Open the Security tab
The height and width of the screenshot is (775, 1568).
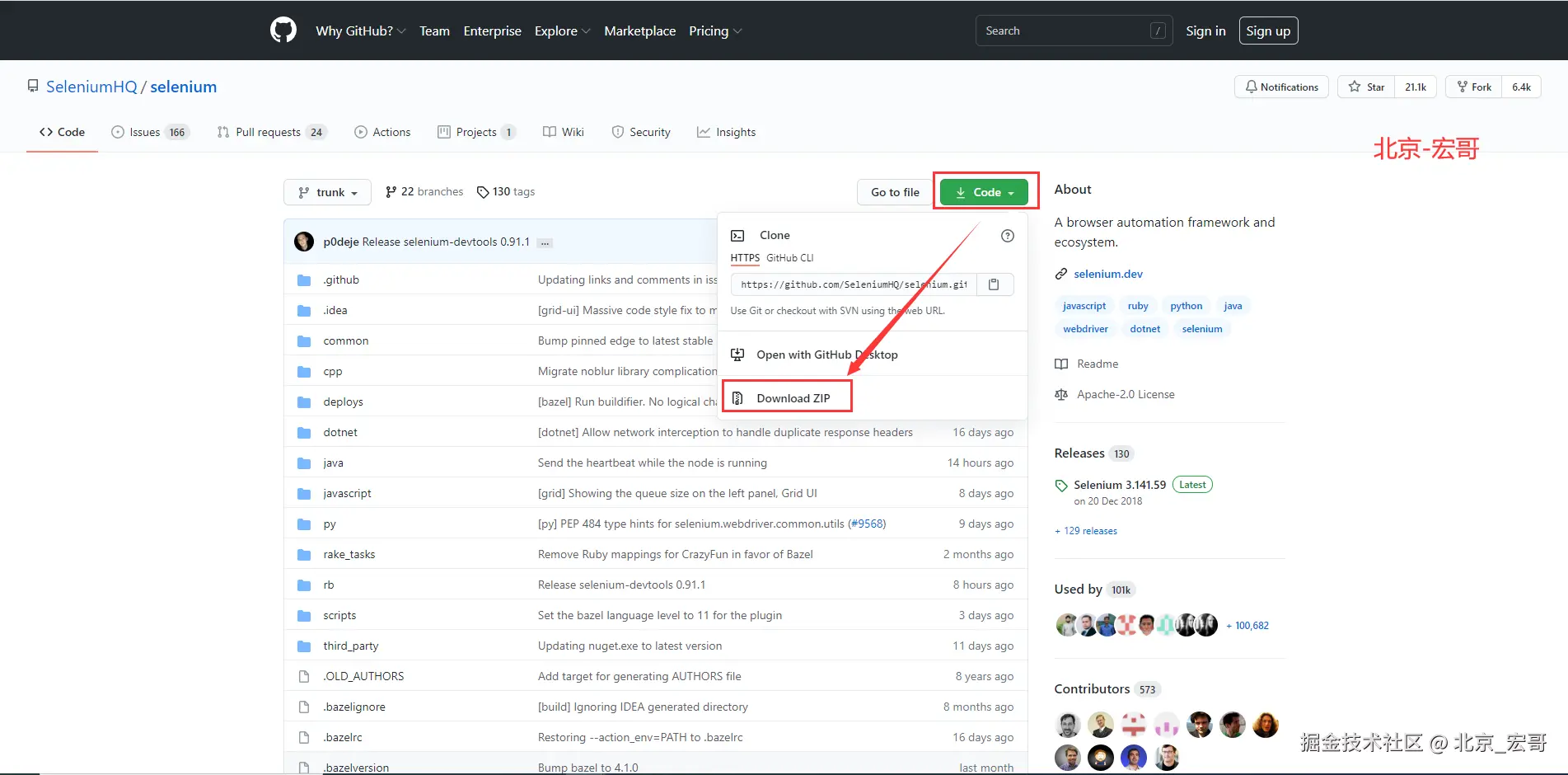[641, 132]
